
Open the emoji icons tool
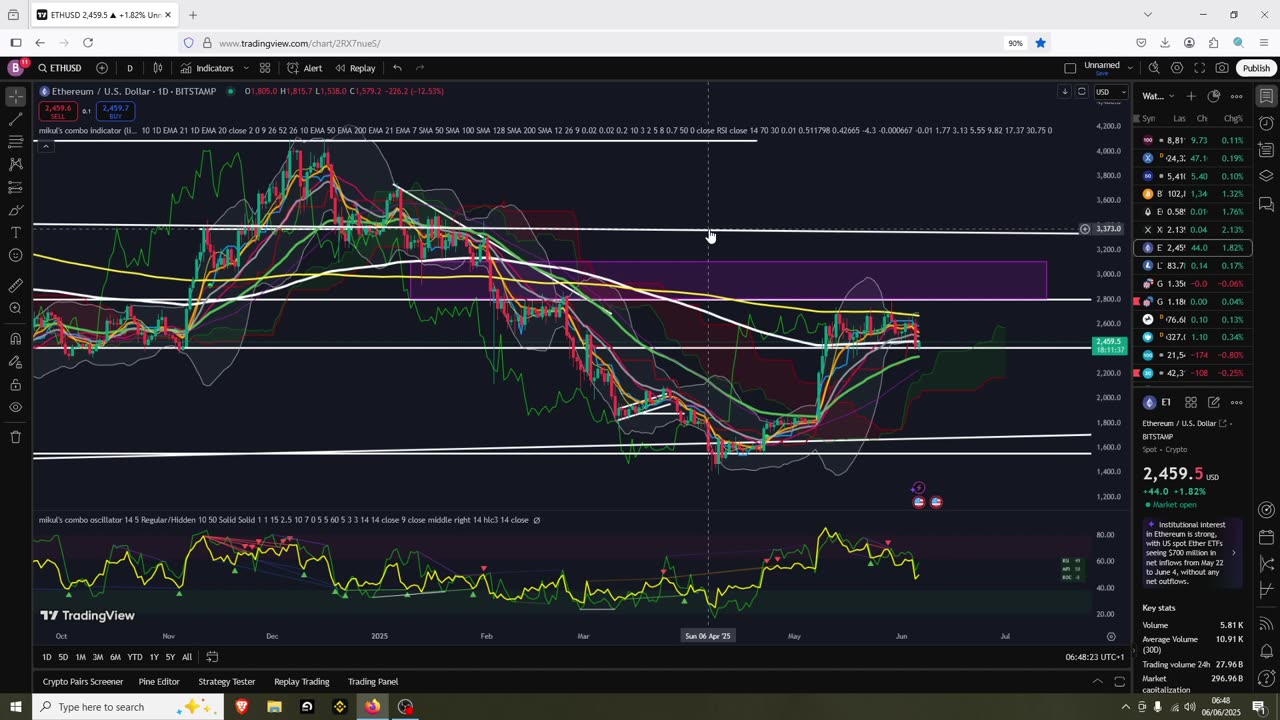[x=15, y=256]
